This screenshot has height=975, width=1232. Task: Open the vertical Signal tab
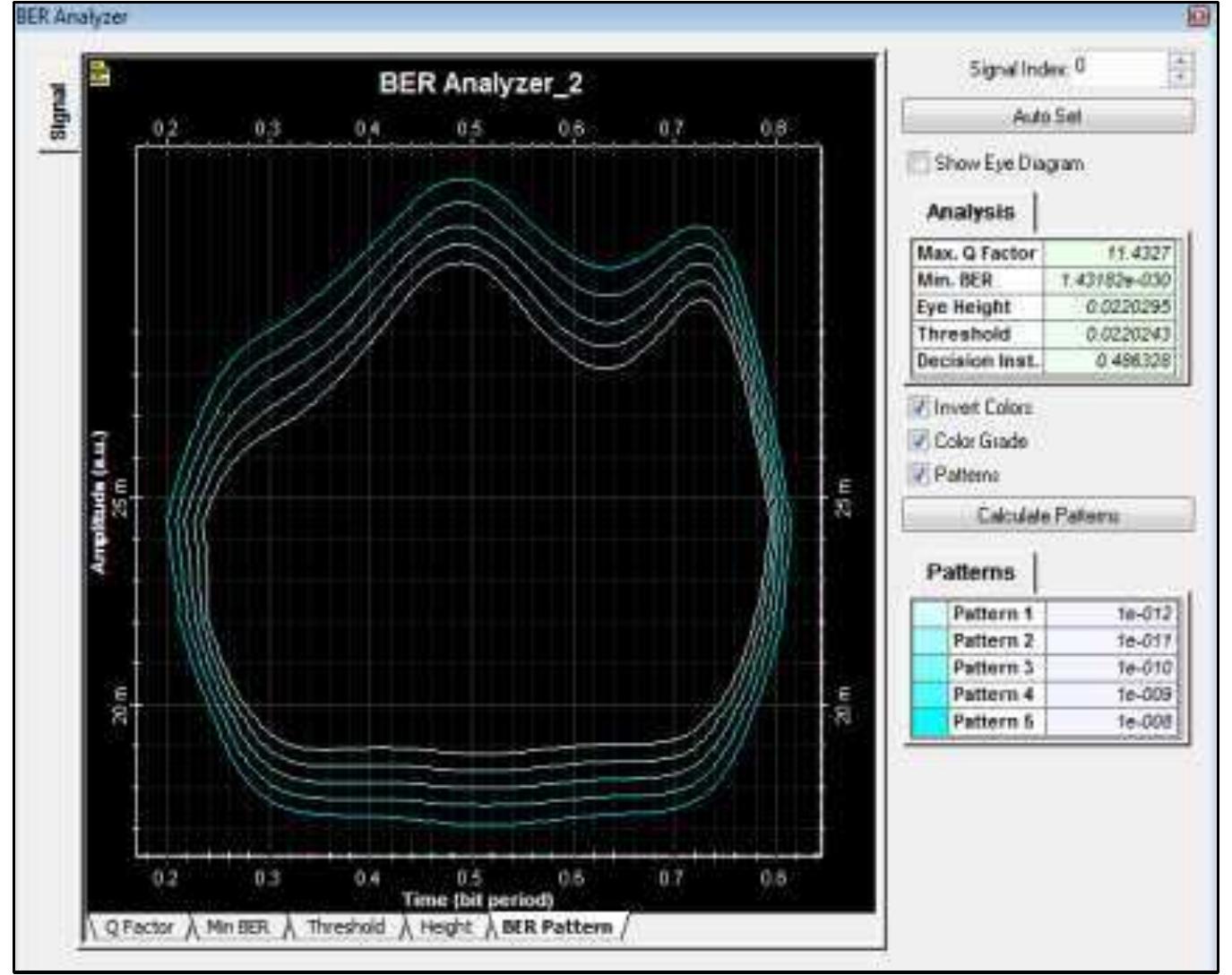pos(59,111)
